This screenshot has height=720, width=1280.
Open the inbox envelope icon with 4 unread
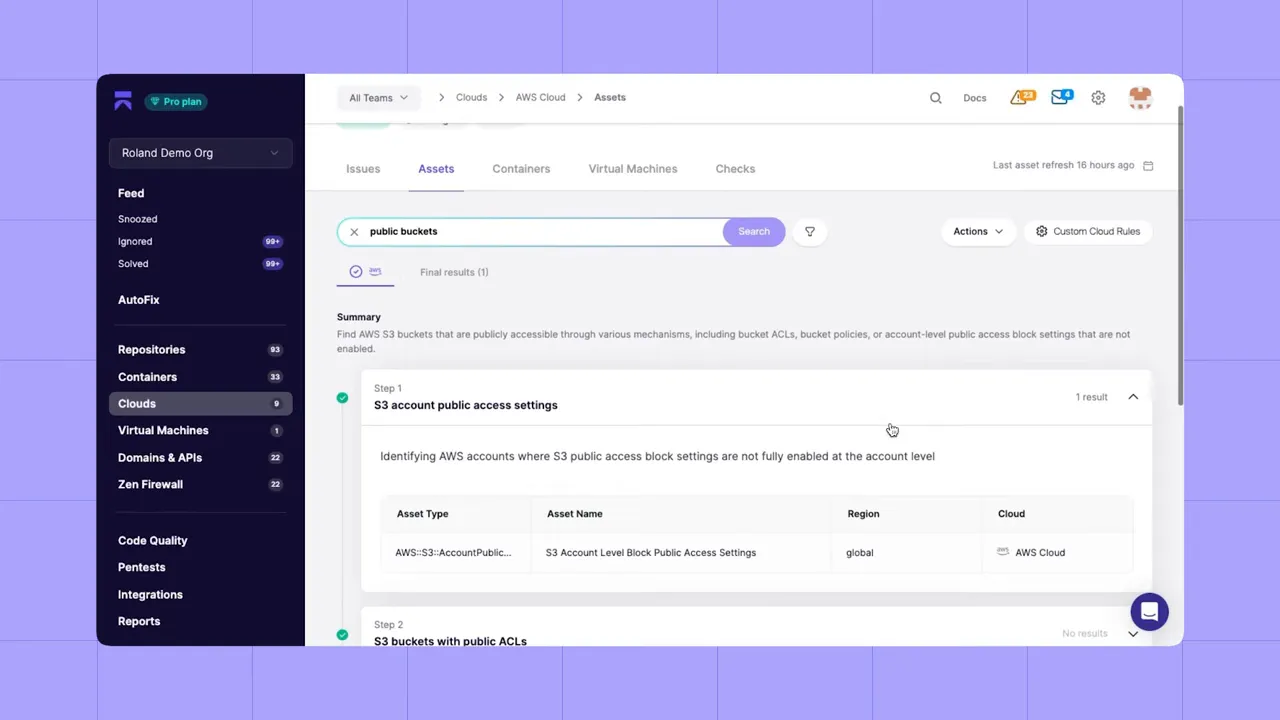click(1060, 97)
